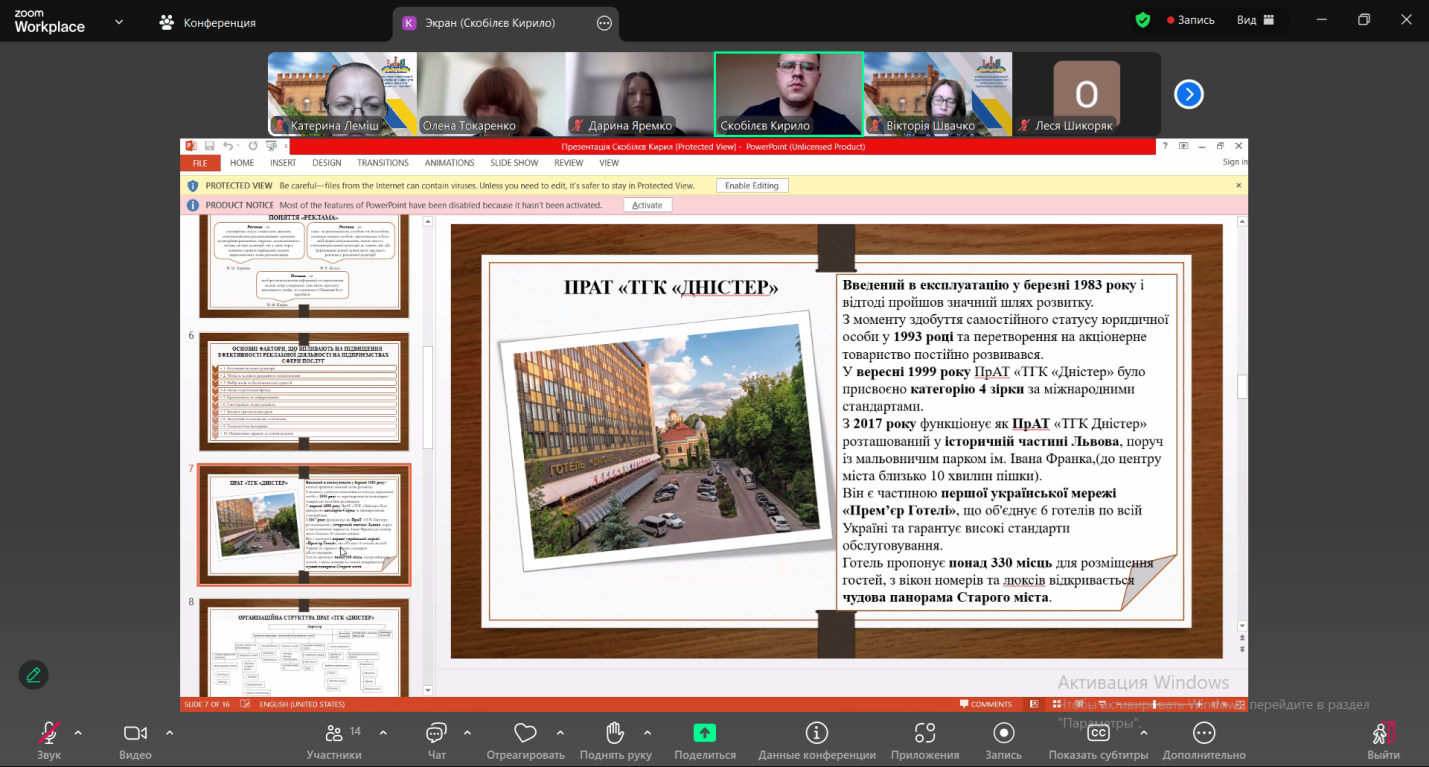Open PowerPoint Help question mark
The height and width of the screenshot is (767, 1429).
[1164, 146]
